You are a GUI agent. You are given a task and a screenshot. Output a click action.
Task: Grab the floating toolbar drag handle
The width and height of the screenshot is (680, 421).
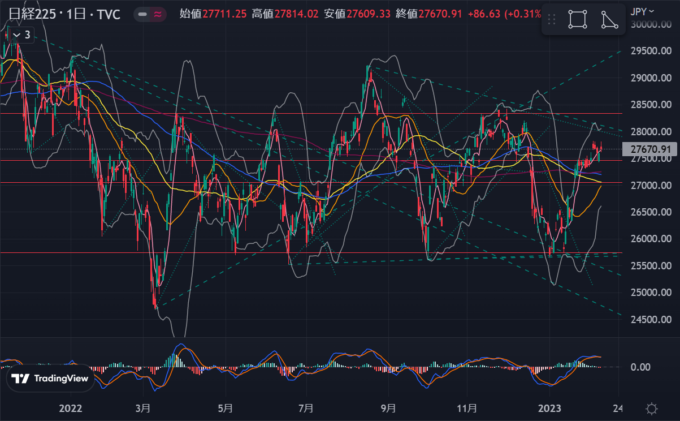click(x=553, y=20)
